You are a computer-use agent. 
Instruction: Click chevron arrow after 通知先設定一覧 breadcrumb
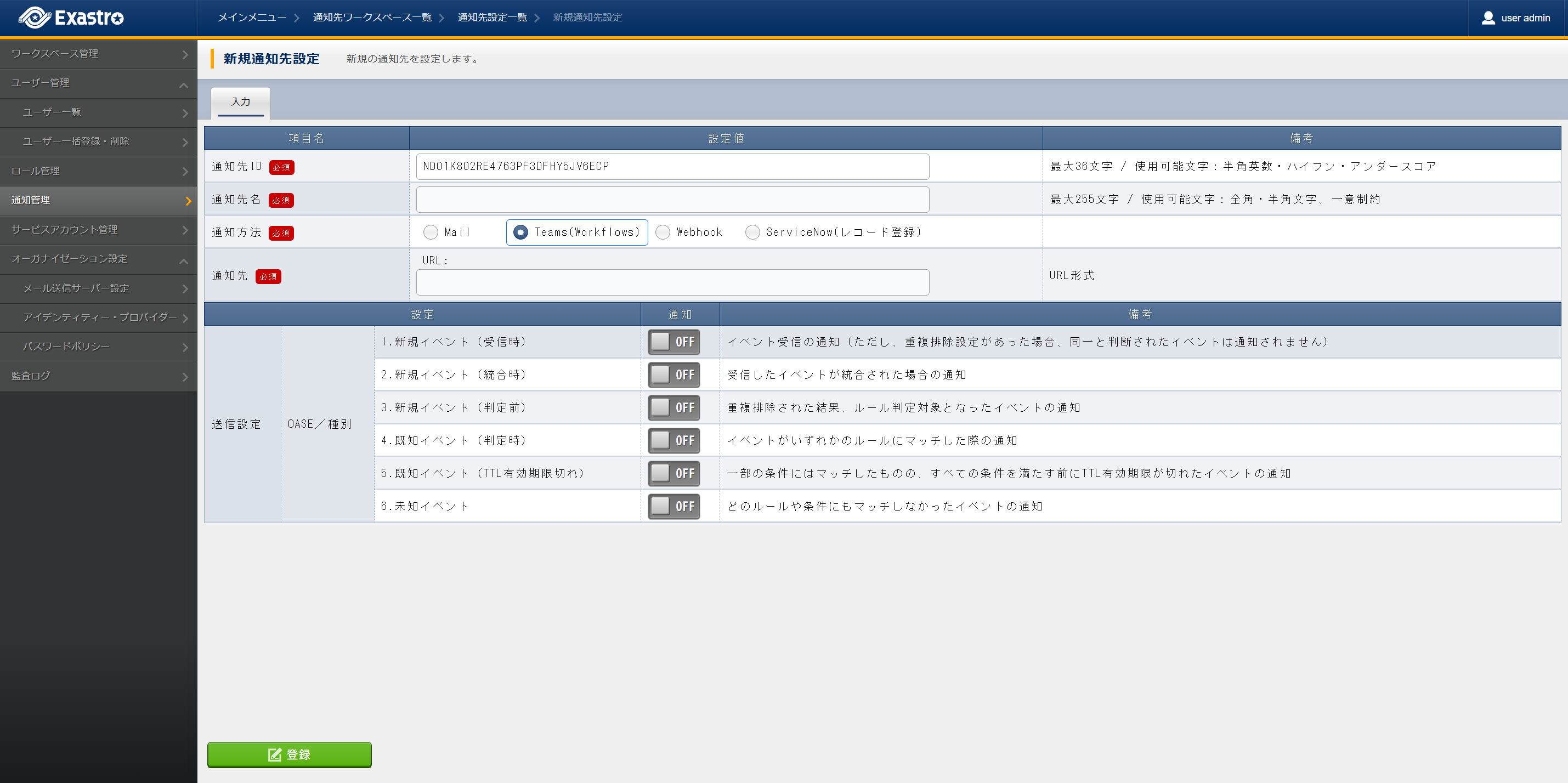pyautogui.click(x=537, y=18)
